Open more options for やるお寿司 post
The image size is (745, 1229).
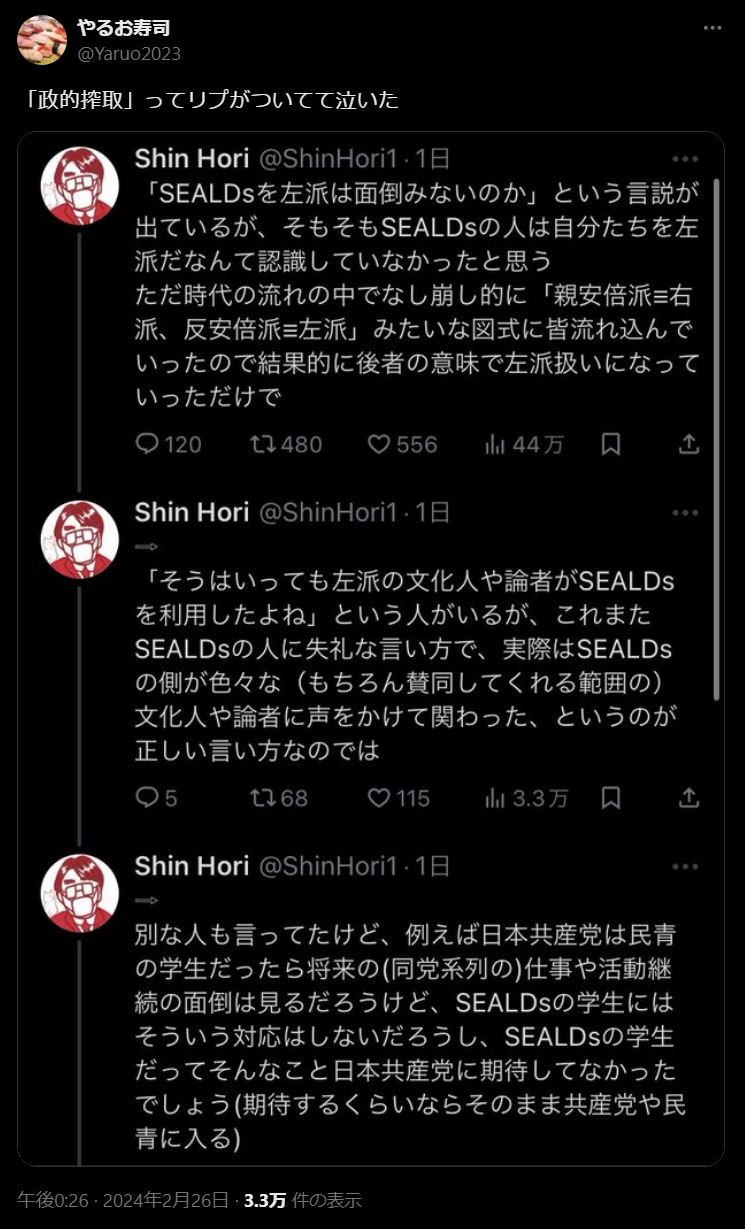click(x=712, y=28)
